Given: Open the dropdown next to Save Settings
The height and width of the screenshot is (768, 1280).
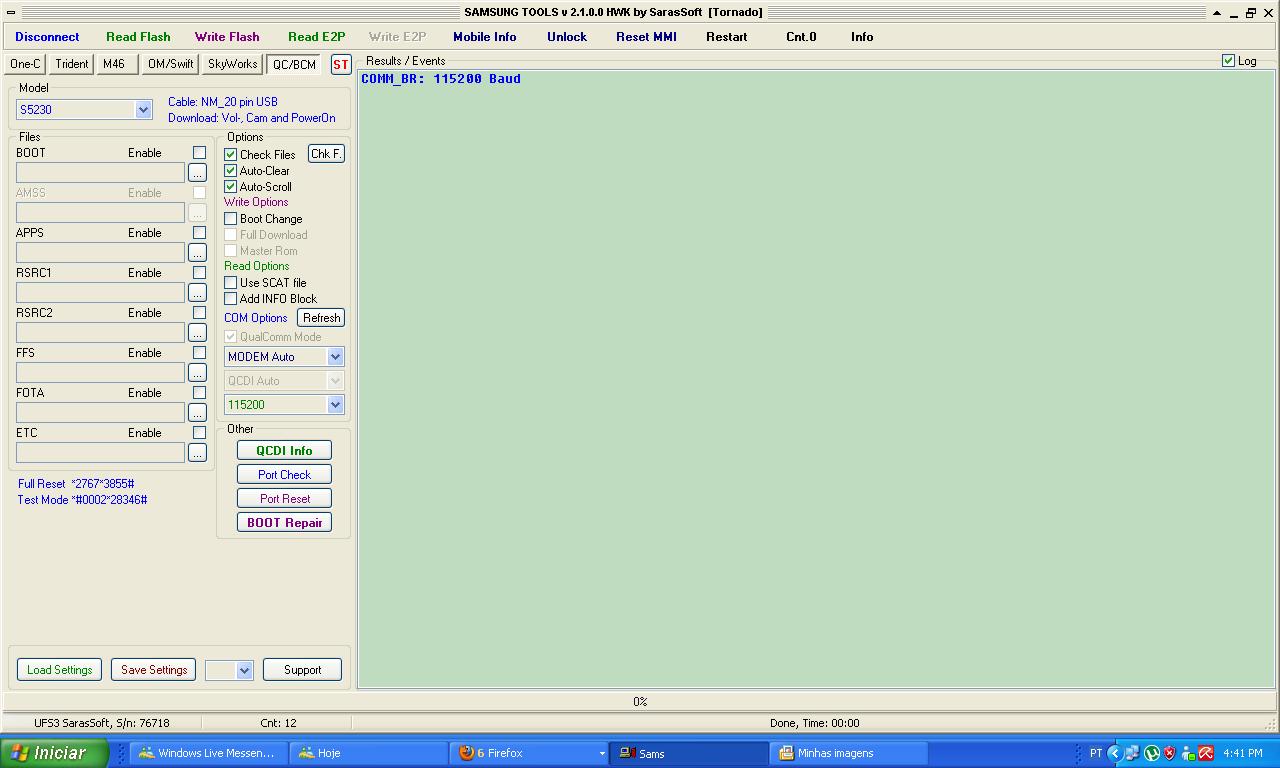Looking at the screenshot, I should pos(244,670).
